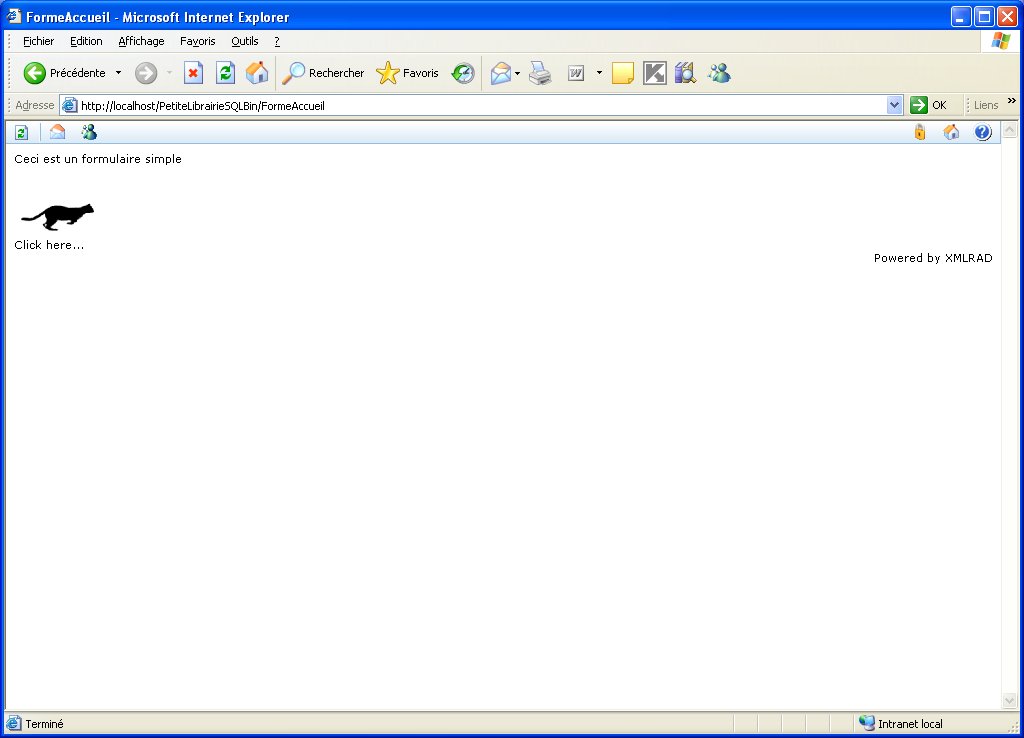Click the research books icon in the toolbar
The image size is (1024, 738).
(685, 73)
